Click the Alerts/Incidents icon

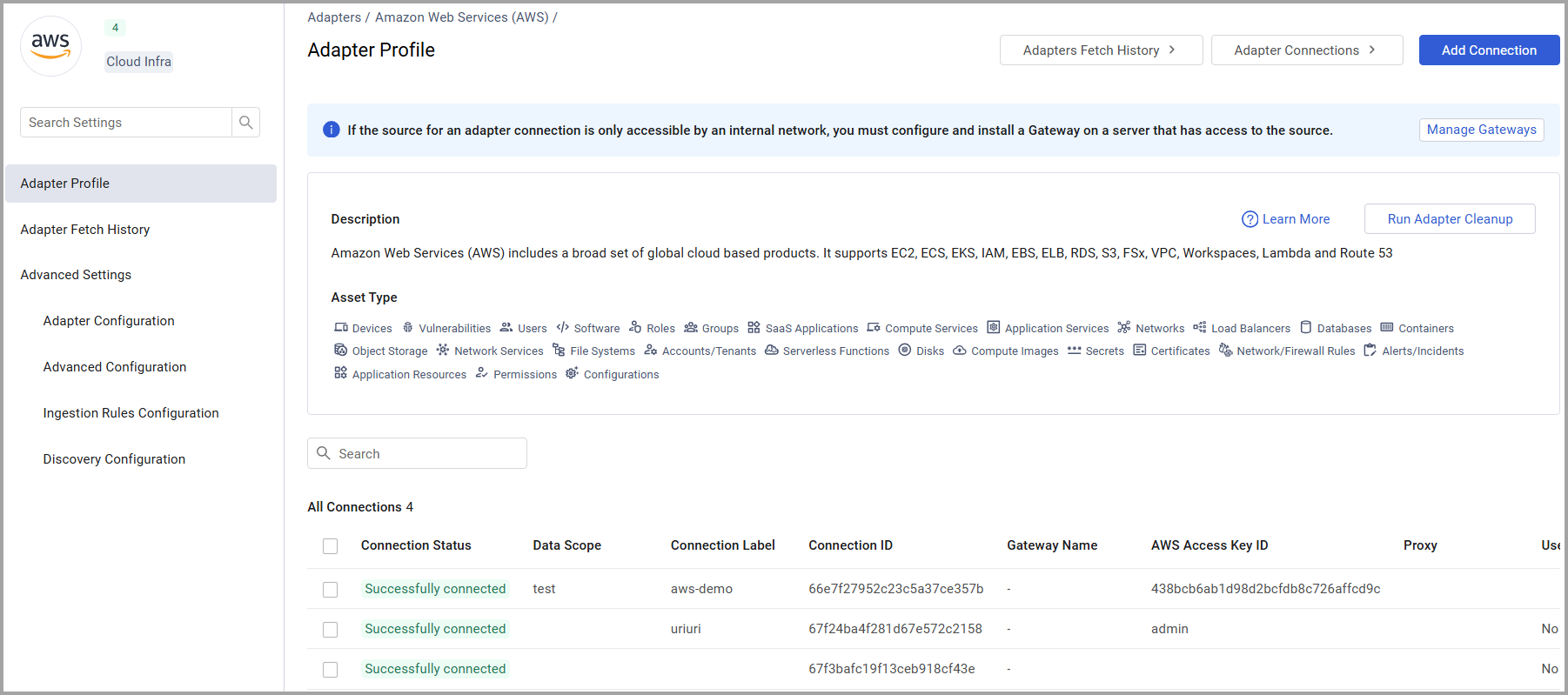tap(1370, 351)
